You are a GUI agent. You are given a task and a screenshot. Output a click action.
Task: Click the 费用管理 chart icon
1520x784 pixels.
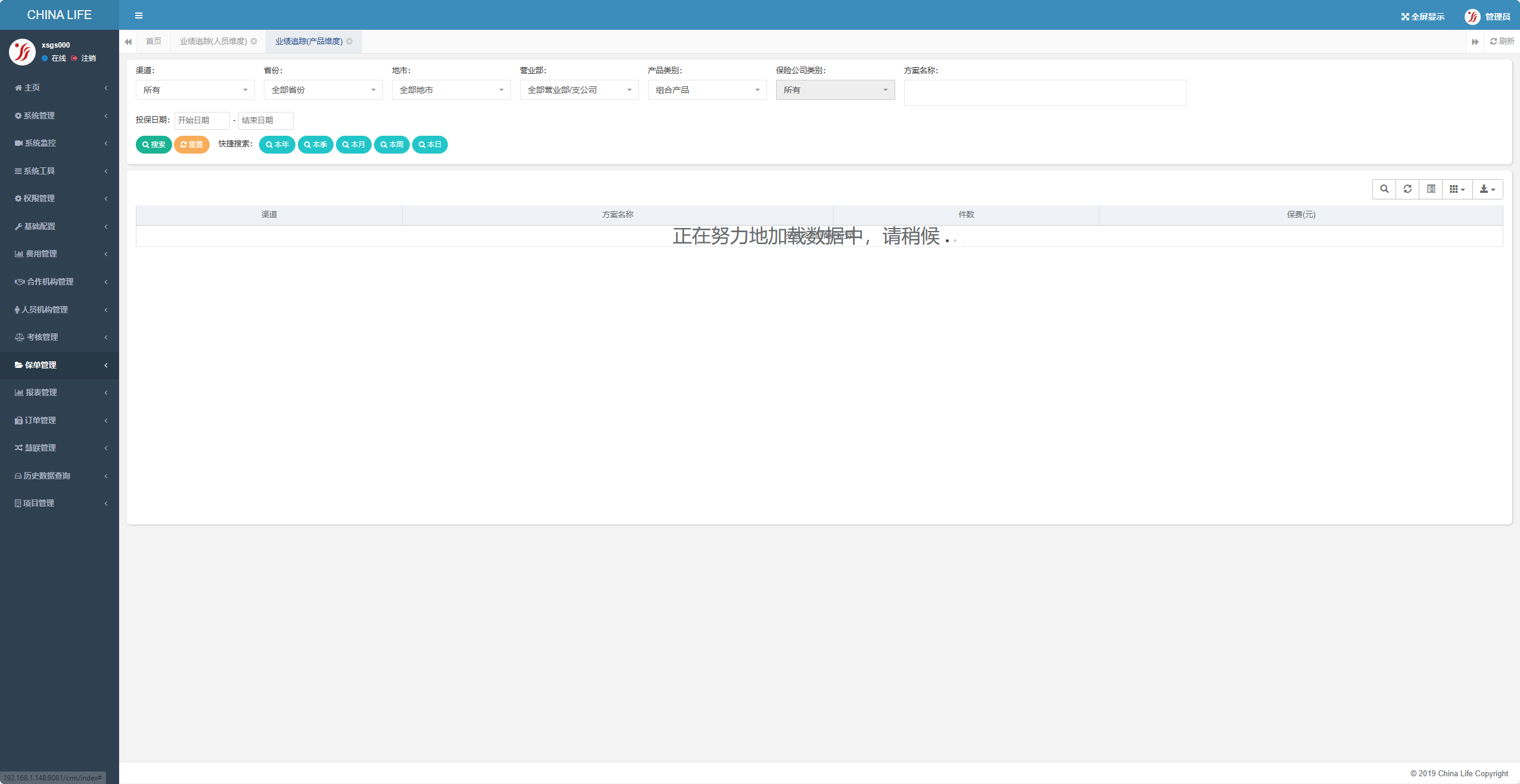click(x=19, y=254)
